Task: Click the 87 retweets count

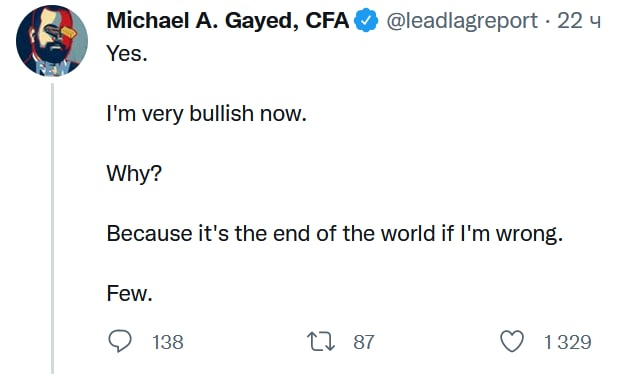Action: (x=364, y=342)
